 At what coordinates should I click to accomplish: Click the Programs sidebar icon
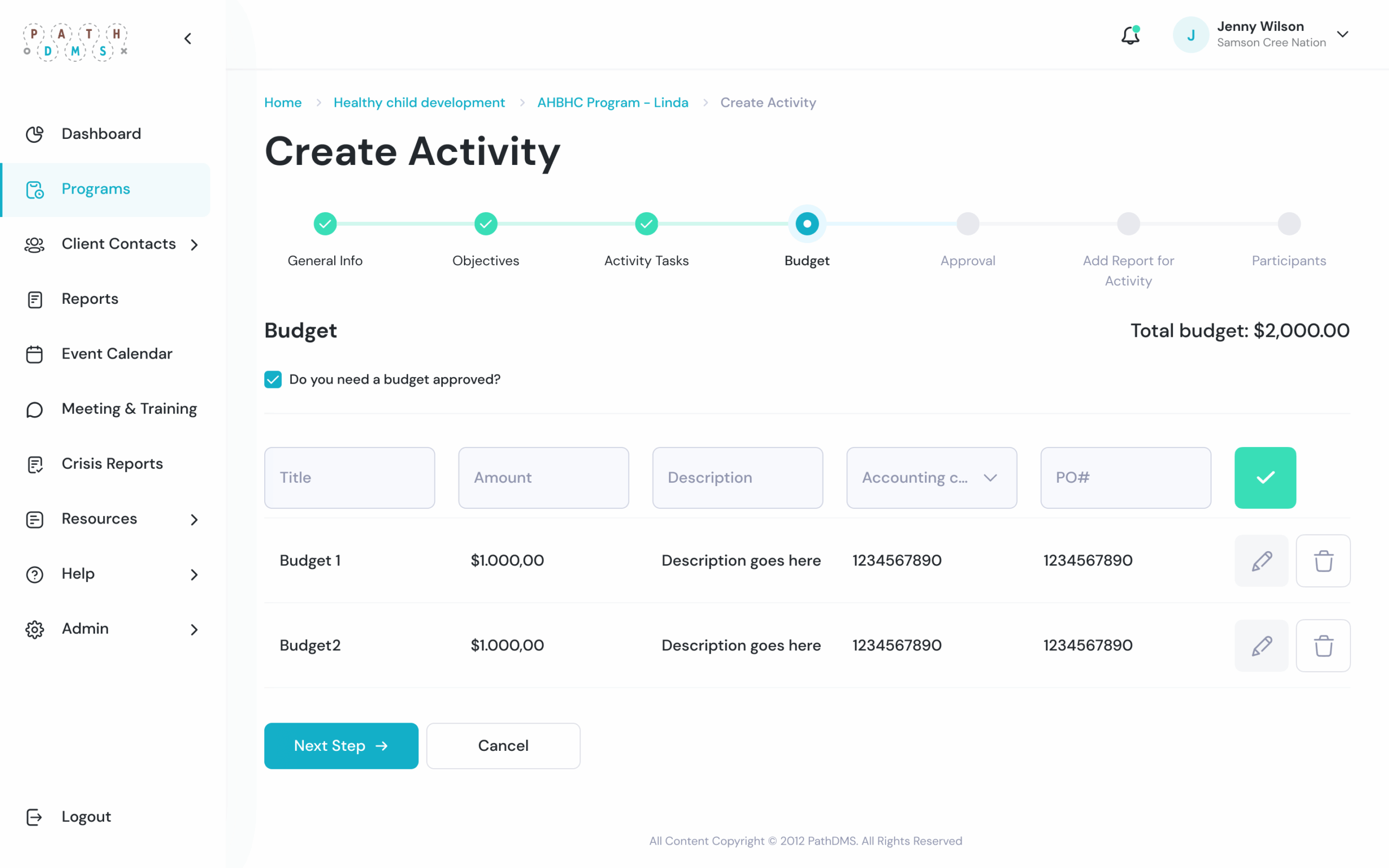click(34, 189)
